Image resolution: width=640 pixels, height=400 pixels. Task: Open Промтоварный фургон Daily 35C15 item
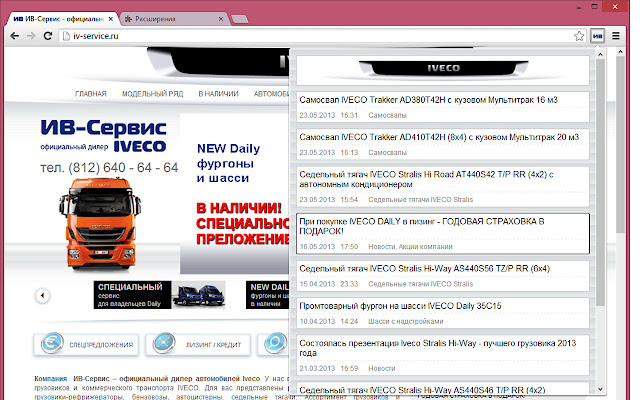[443, 313]
